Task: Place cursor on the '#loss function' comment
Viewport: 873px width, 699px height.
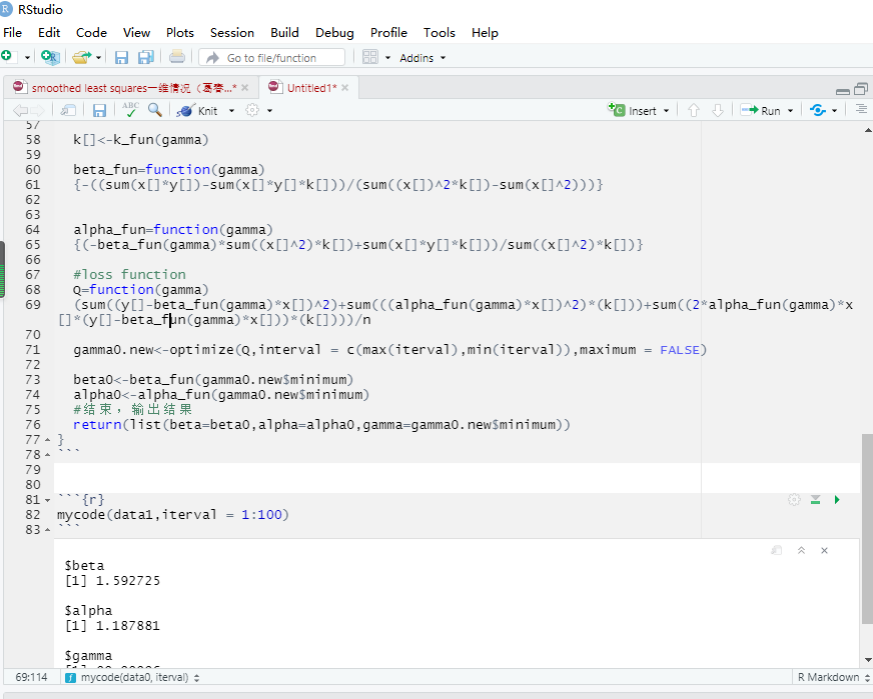Action: (129, 275)
